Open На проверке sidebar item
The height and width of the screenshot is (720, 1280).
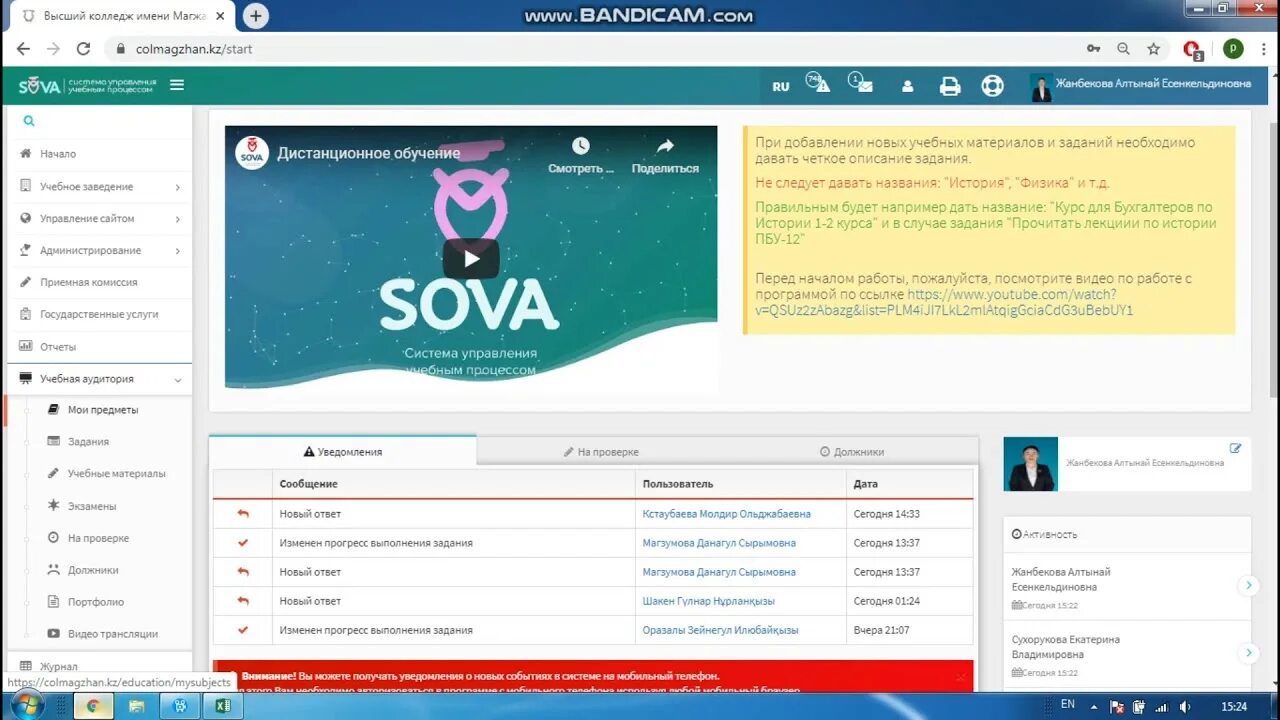pyautogui.click(x=96, y=538)
